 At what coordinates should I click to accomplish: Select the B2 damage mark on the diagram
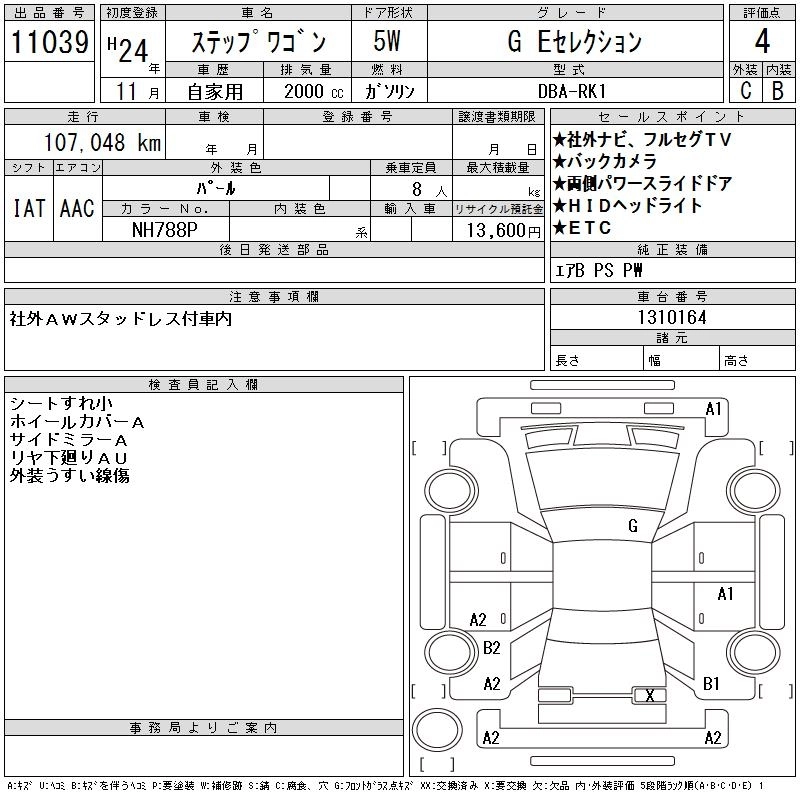point(491,648)
